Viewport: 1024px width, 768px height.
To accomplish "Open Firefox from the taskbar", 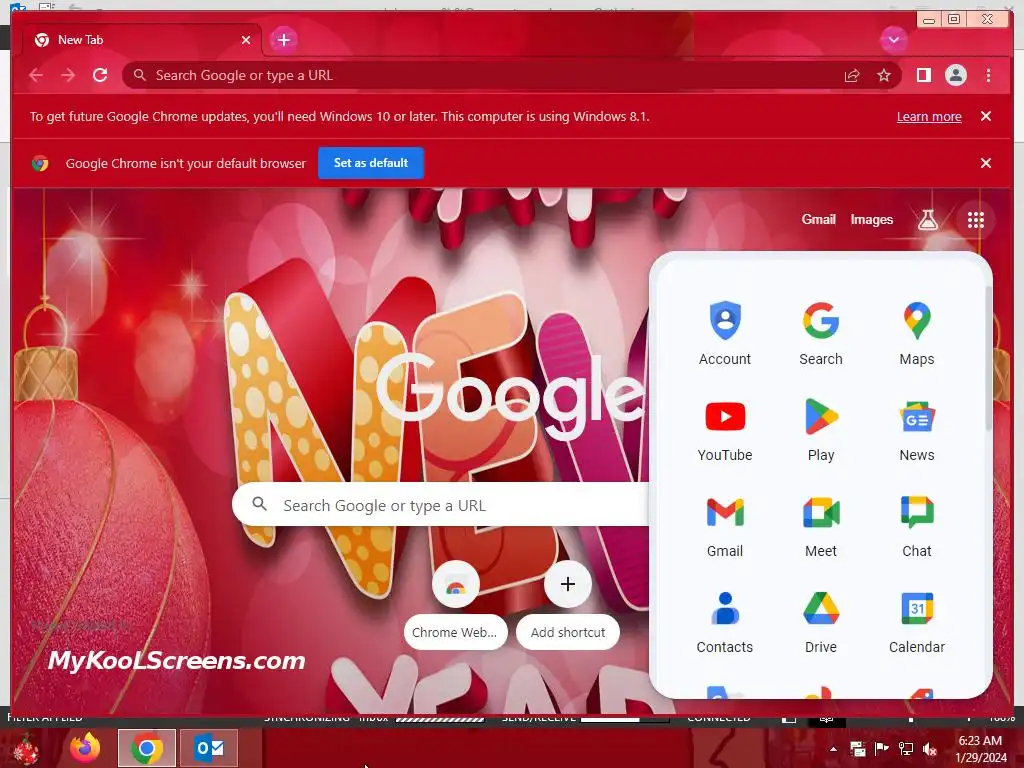I will point(85,748).
